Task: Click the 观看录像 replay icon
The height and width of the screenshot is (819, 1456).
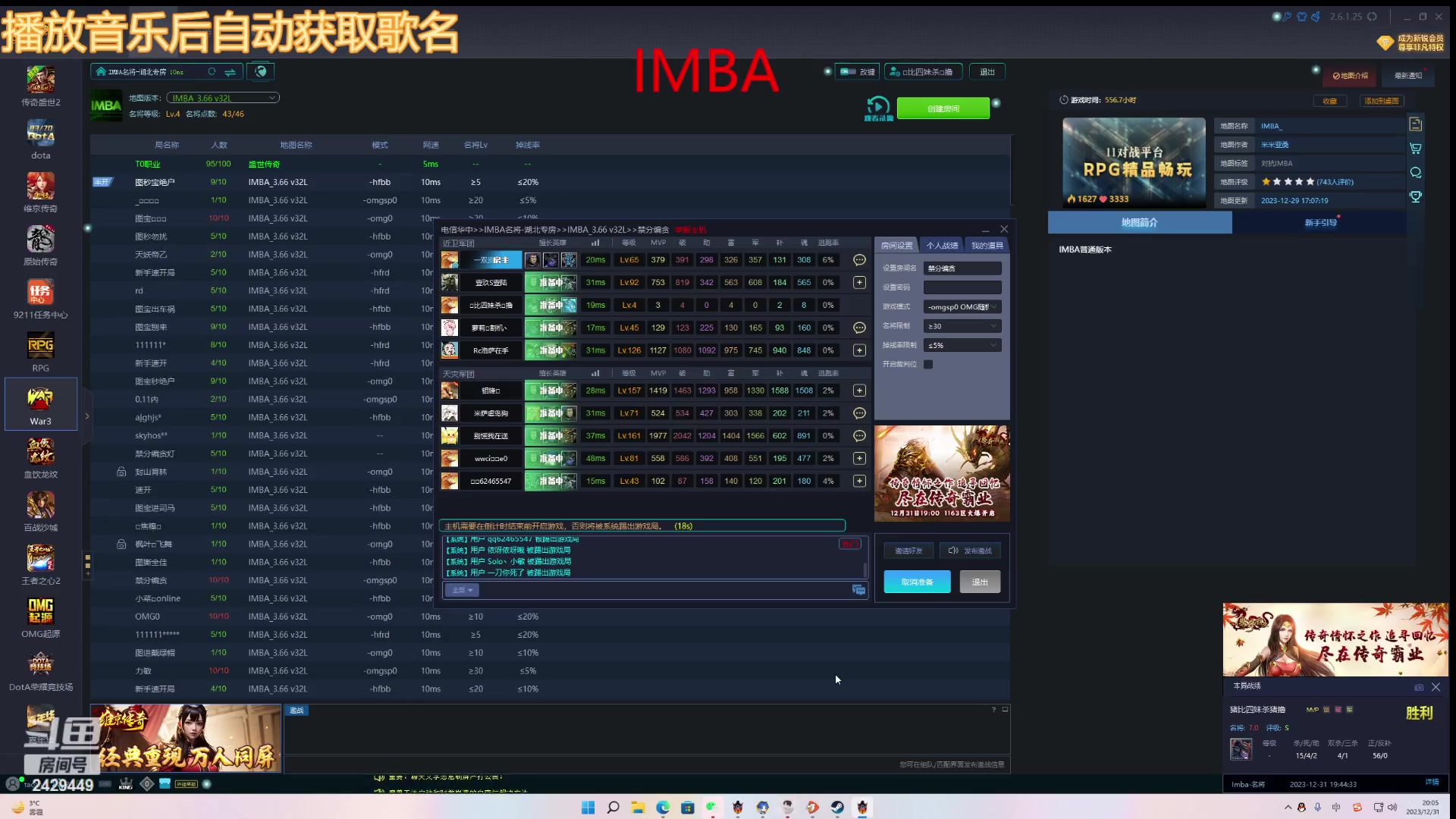Action: (879, 108)
